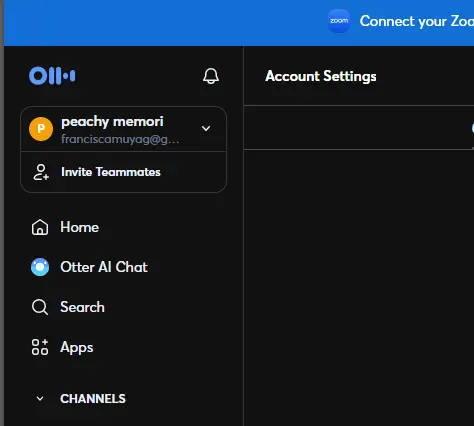Viewport: 474px width, 426px height.
Task: Click the CHANNELS section header
Action: (x=93, y=399)
